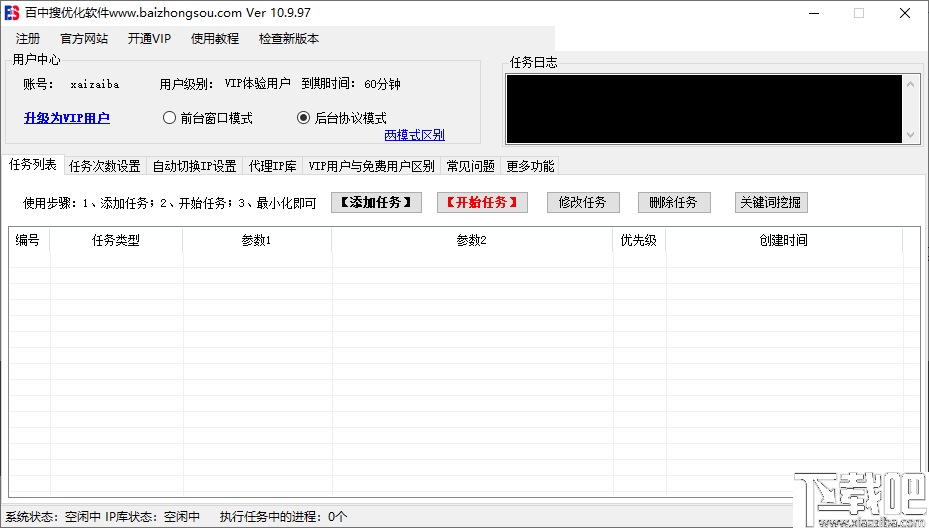This screenshot has height=528, width=929.
Task: Open the 注册 menu
Action: point(28,39)
